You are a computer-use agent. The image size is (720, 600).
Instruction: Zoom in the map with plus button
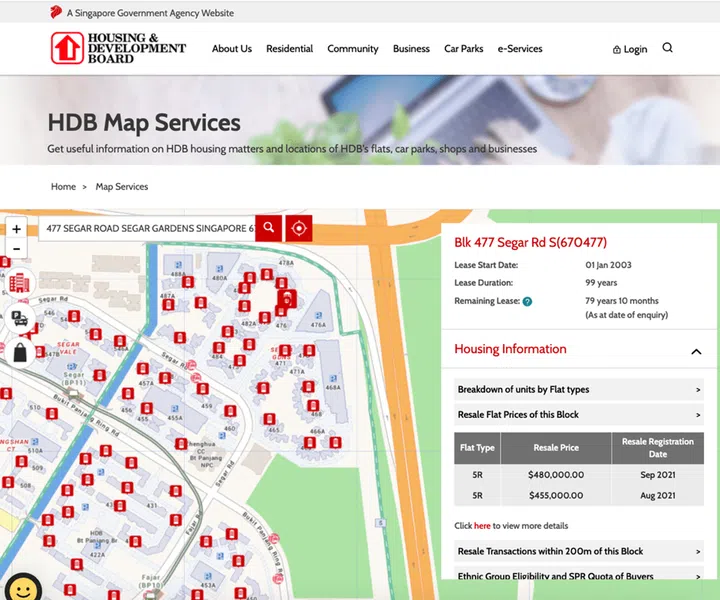pyautogui.click(x=17, y=229)
